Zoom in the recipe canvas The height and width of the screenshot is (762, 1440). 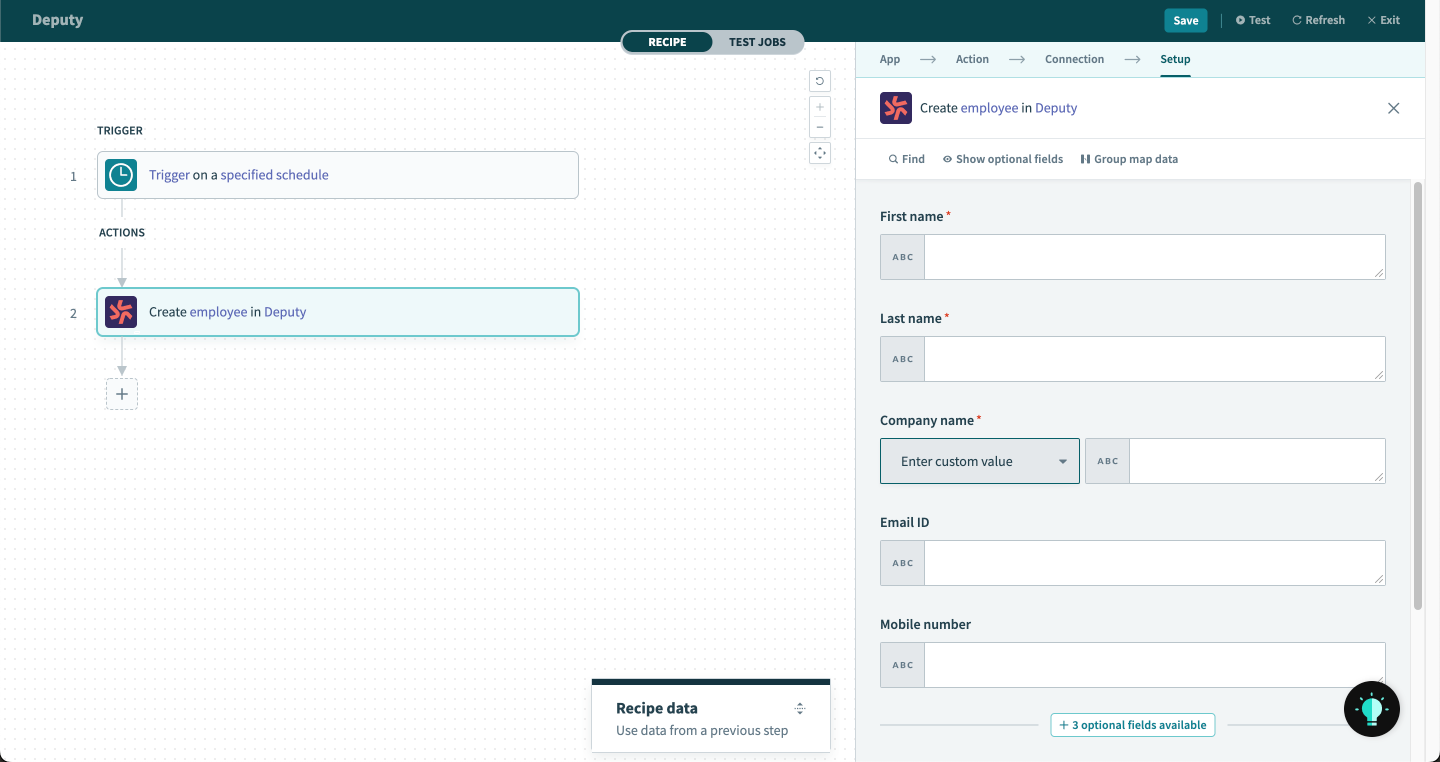(820, 107)
